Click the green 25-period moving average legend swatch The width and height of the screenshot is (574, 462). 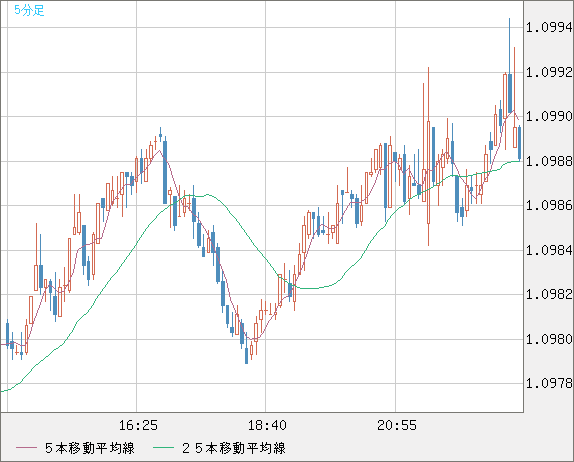[163, 448]
